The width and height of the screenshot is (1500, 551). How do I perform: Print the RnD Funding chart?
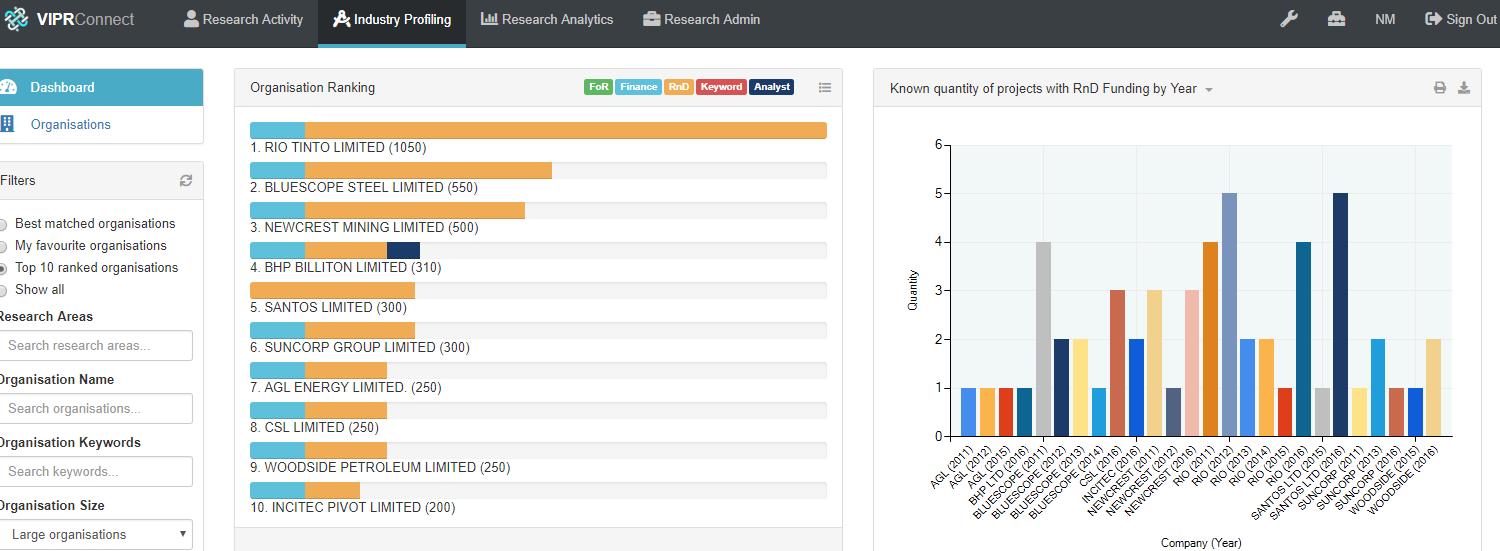pyautogui.click(x=1440, y=88)
